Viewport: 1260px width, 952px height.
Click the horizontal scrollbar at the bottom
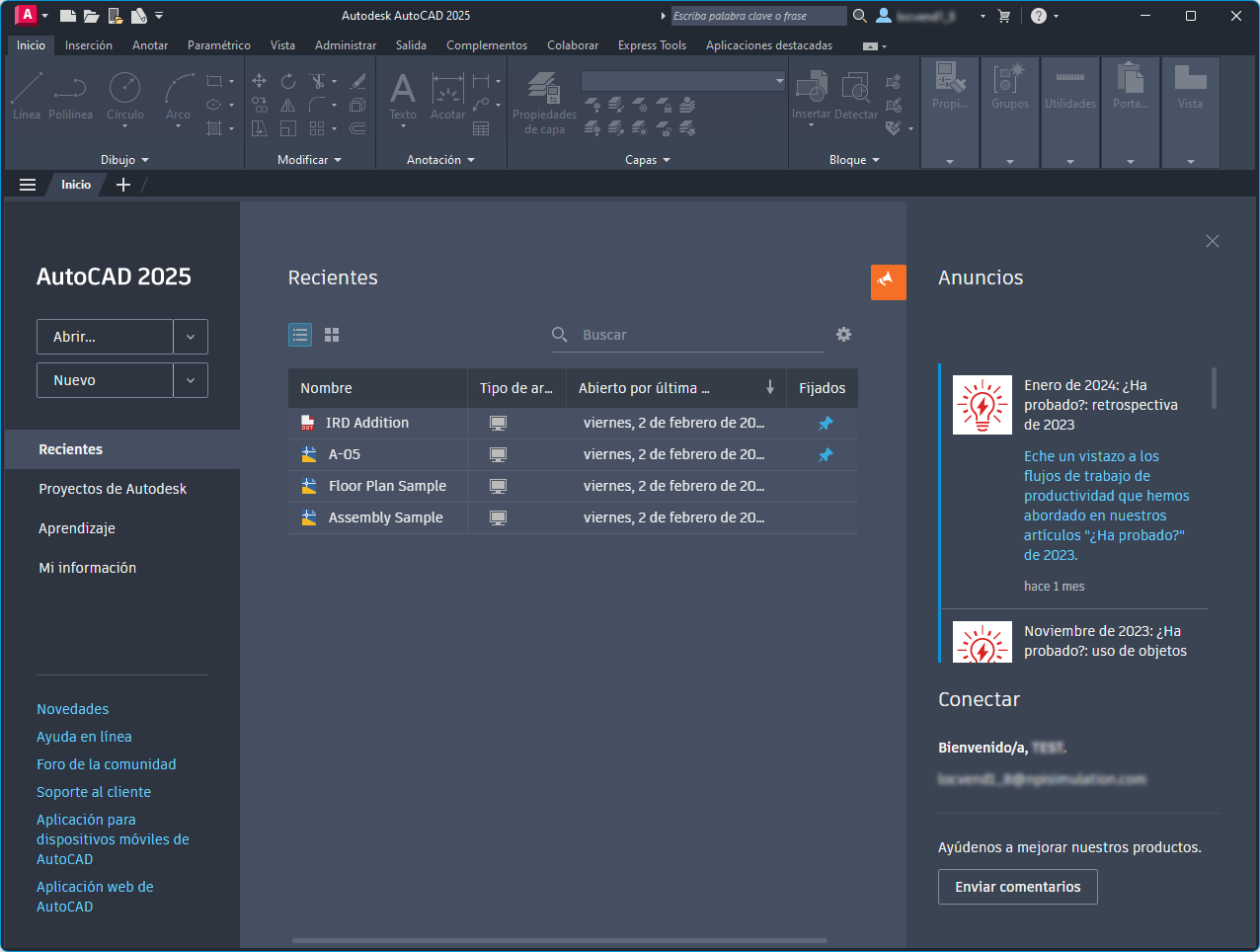(560, 940)
